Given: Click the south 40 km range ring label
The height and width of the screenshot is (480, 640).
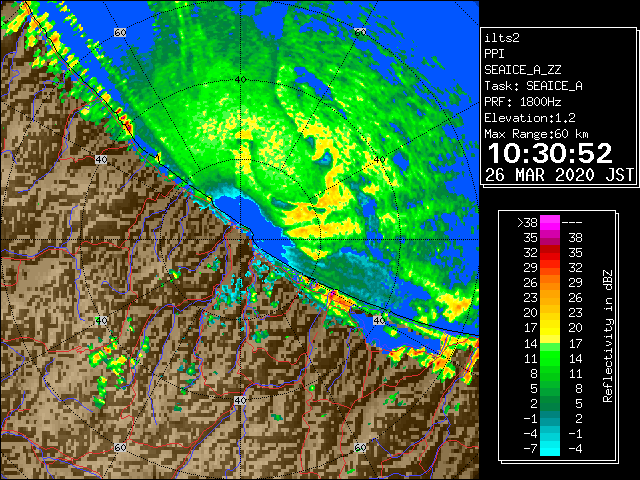Looking at the screenshot, I should click(x=240, y=400).
